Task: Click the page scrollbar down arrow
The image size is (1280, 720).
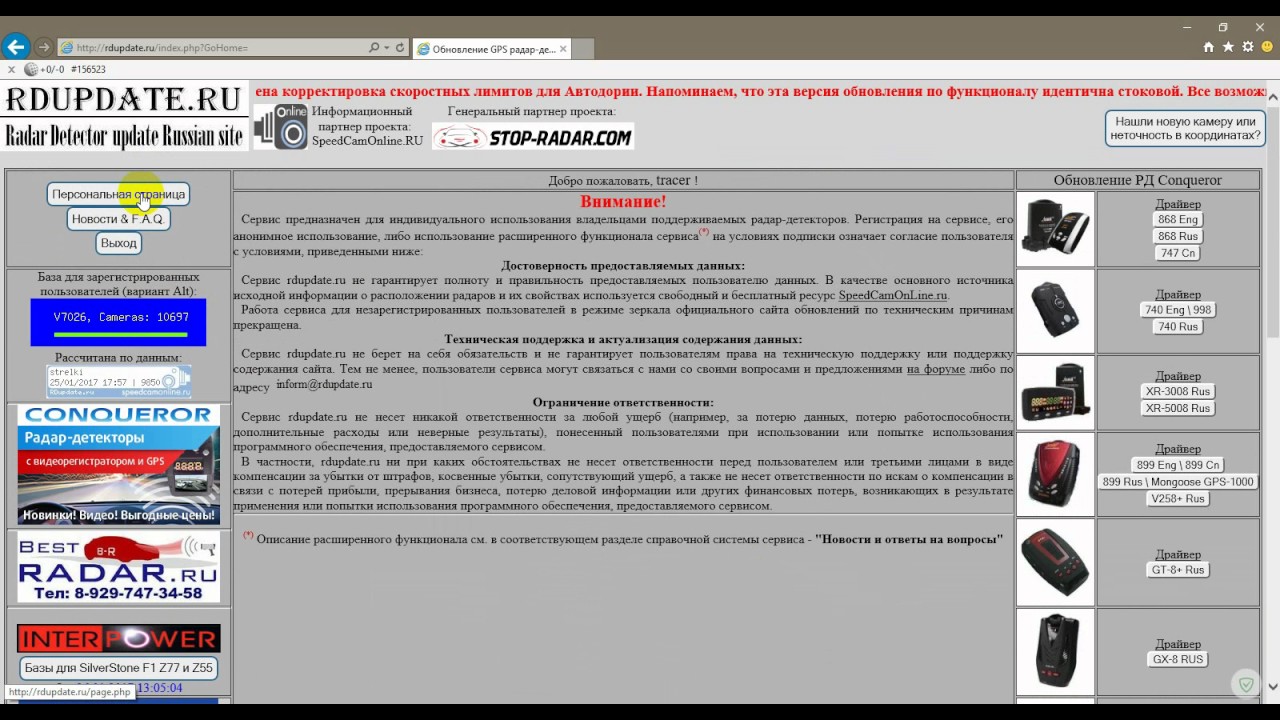Action: [1272, 688]
